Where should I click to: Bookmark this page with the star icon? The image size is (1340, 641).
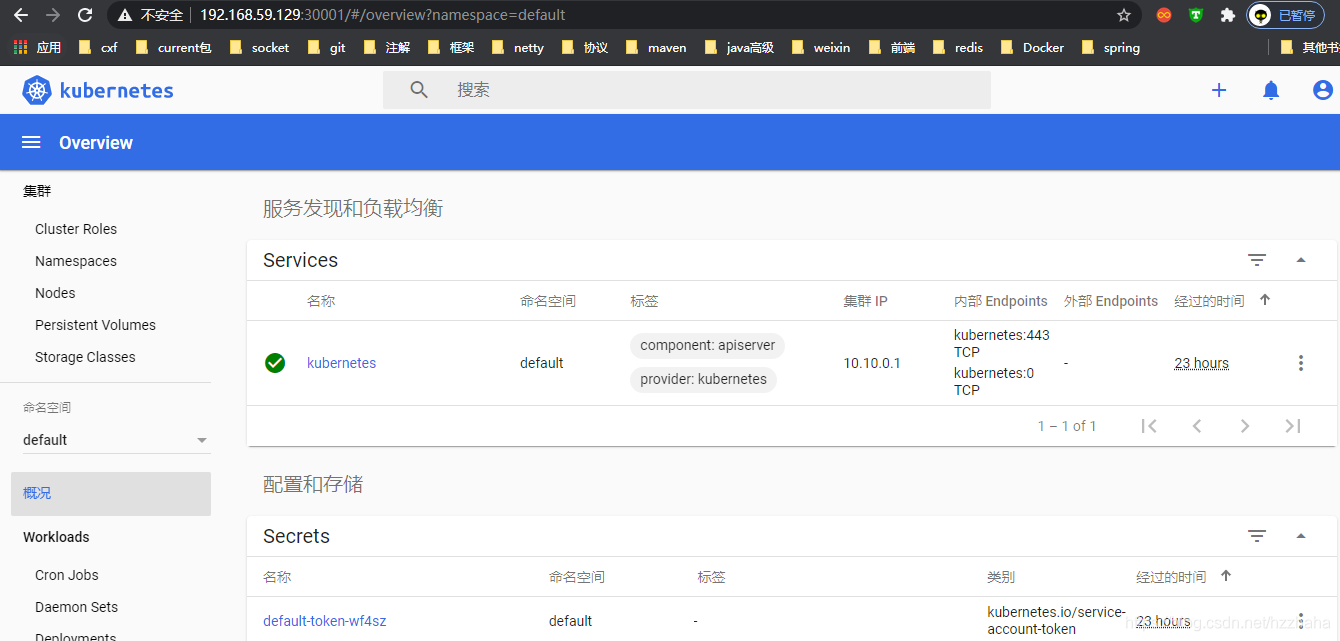click(x=1124, y=15)
